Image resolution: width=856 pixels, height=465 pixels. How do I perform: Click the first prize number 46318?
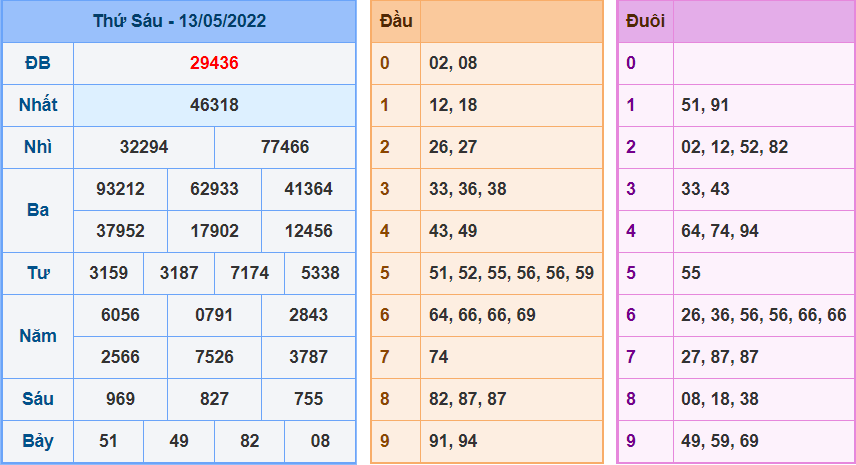click(x=214, y=105)
